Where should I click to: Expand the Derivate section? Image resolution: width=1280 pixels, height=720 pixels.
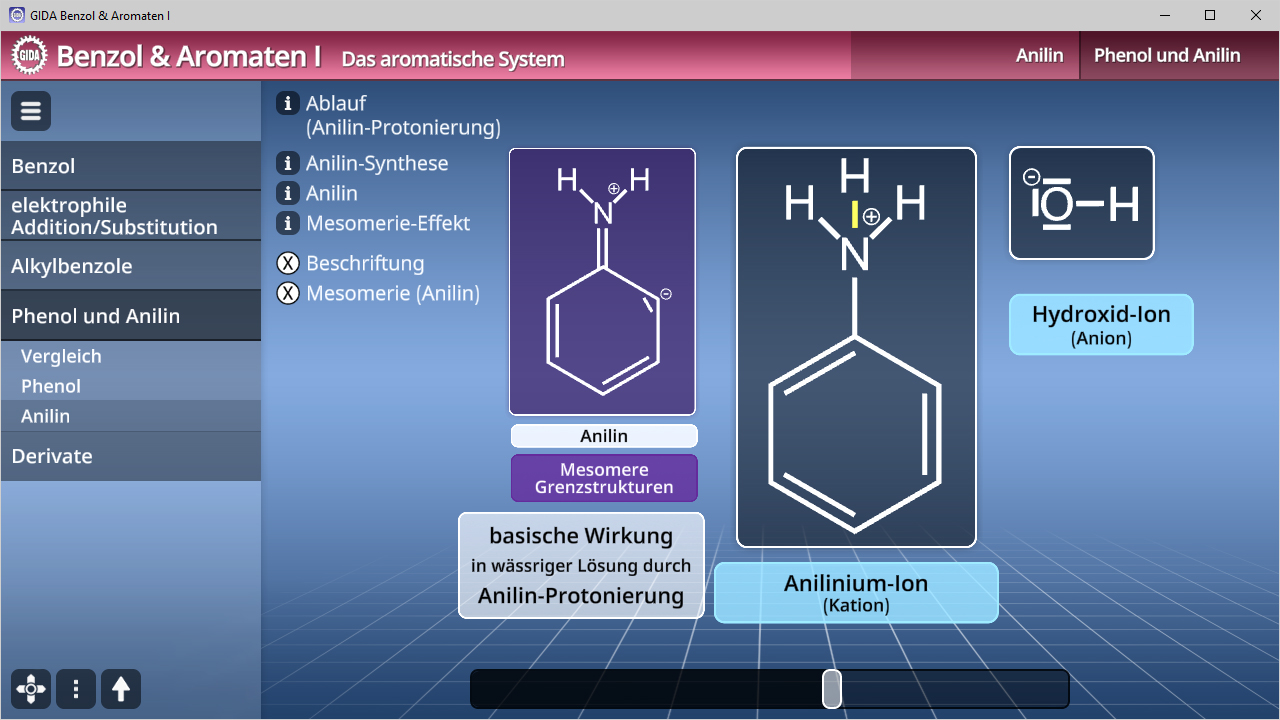[130, 456]
